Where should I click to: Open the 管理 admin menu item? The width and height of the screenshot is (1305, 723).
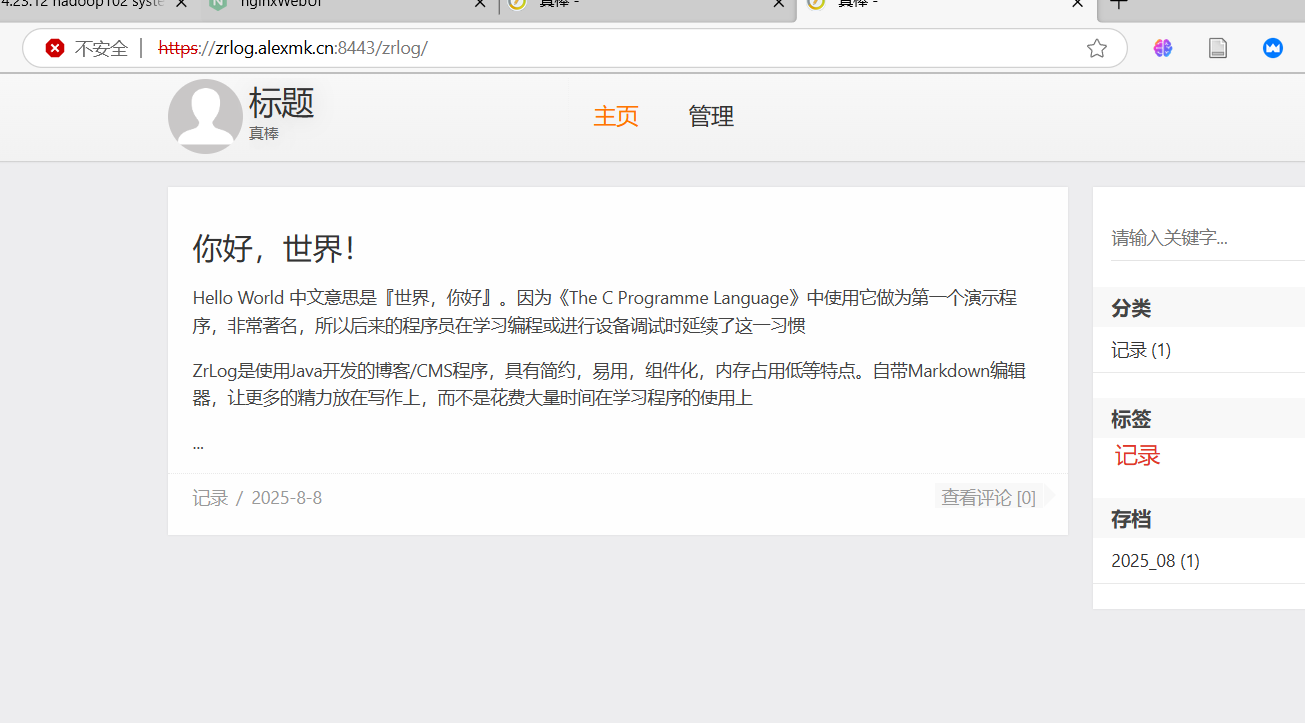pos(710,116)
